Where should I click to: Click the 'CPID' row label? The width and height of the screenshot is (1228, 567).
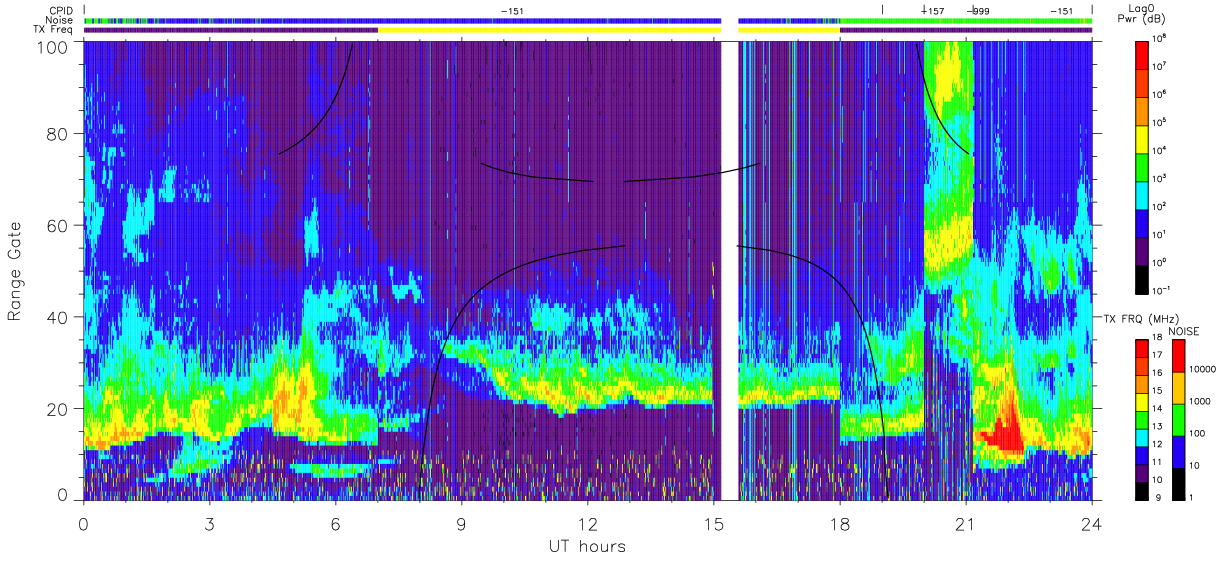click(61, 10)
